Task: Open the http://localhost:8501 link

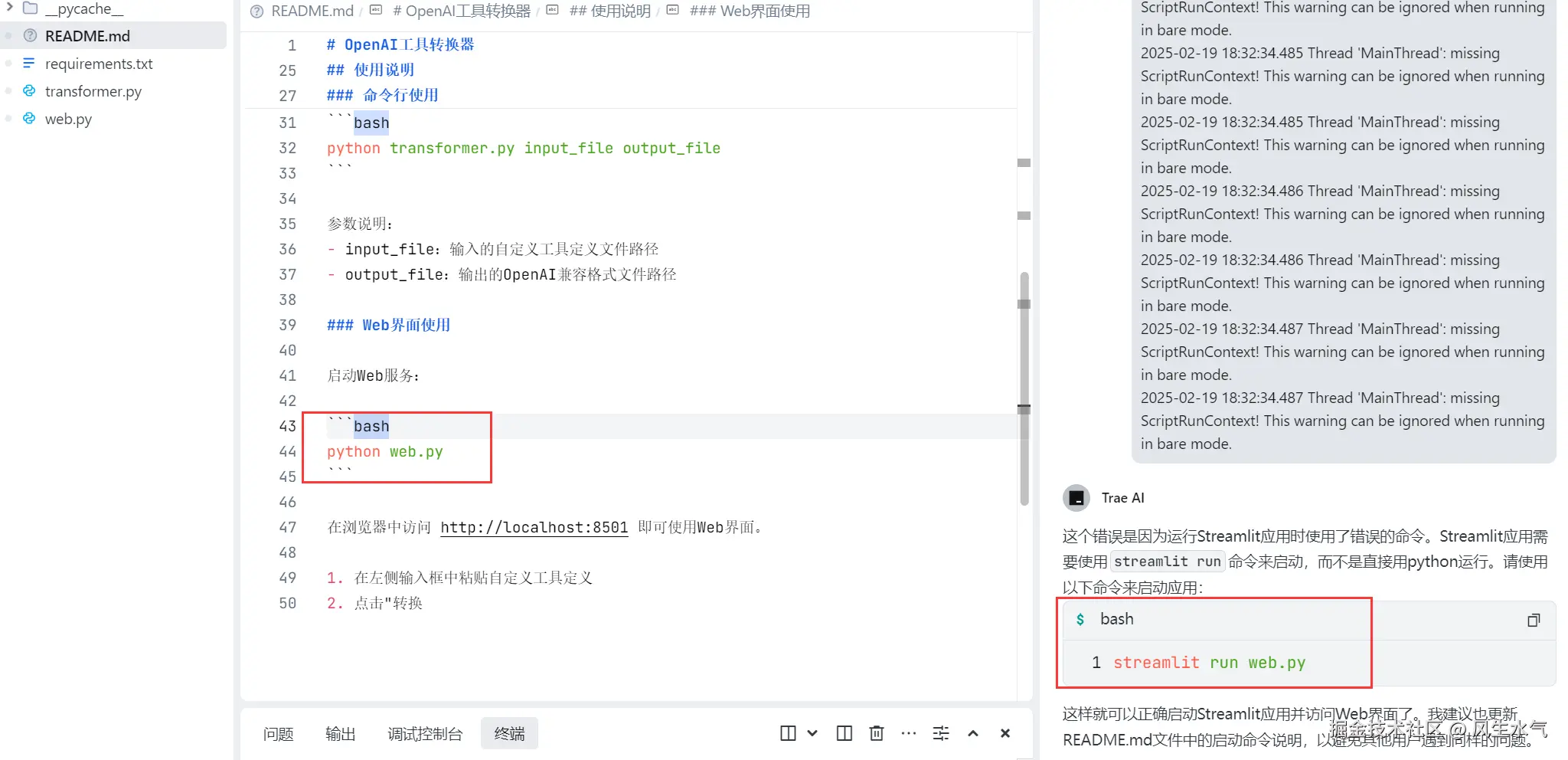Action: (534, 527)
